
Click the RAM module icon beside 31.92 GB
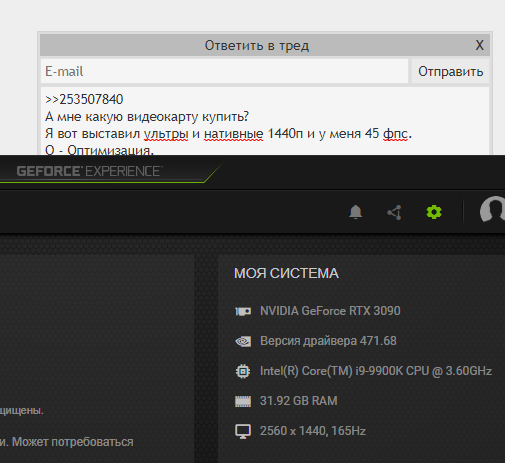click(x=243, y=401)
